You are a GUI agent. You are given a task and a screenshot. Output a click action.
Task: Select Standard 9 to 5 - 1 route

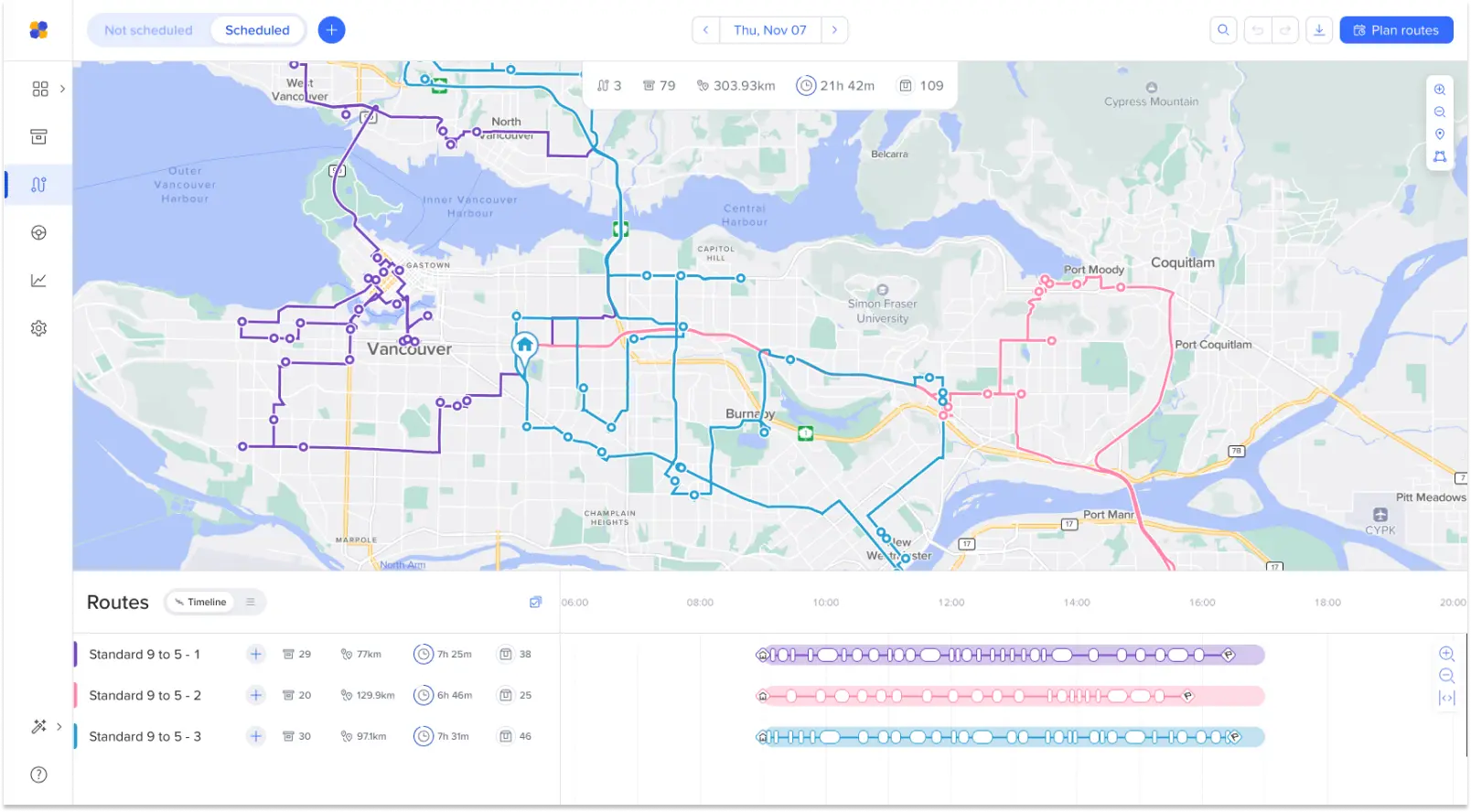[145, 654]
